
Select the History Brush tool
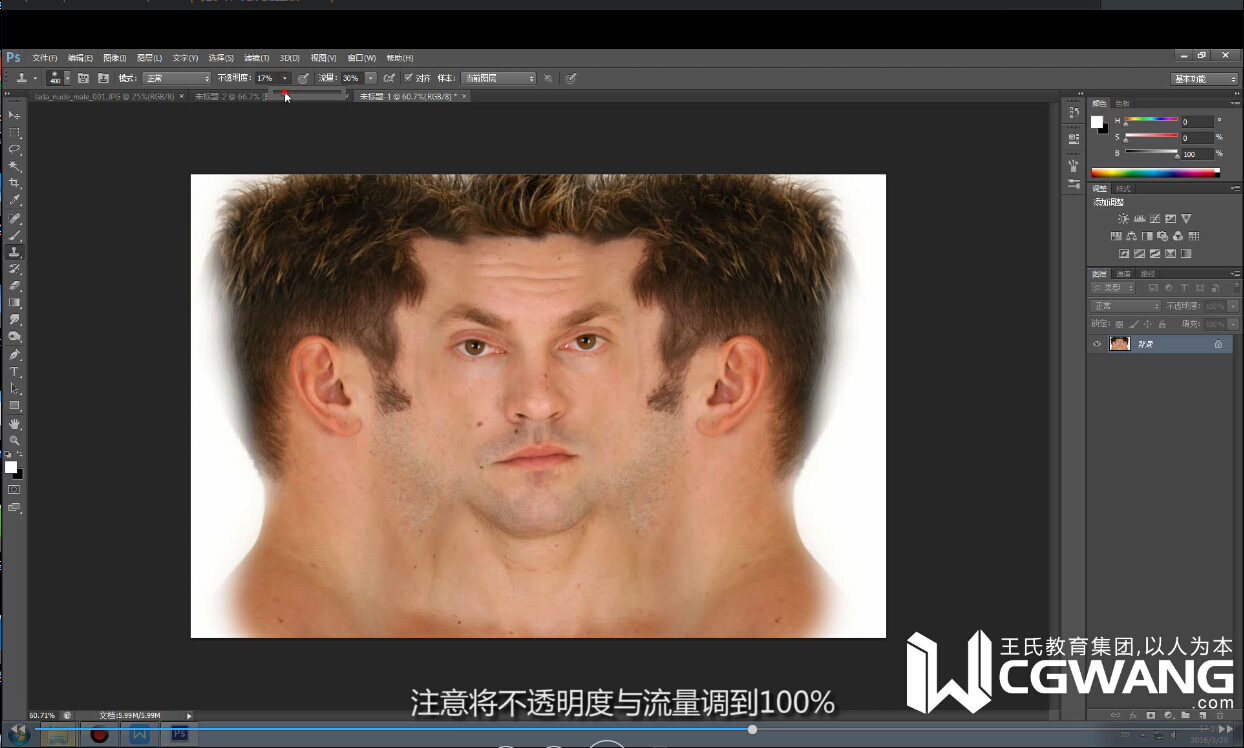coord(14,269)
